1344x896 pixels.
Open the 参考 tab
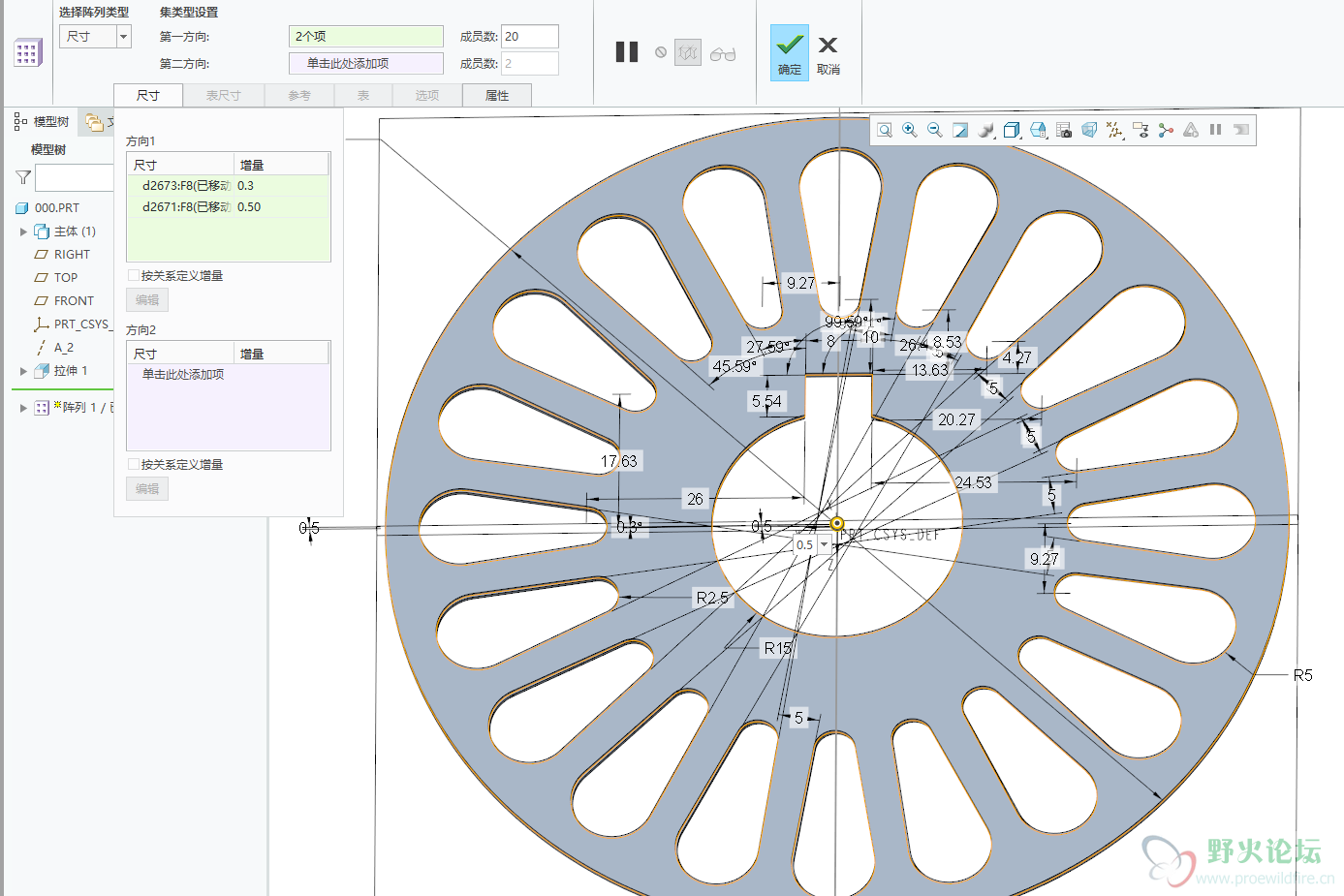299,95
